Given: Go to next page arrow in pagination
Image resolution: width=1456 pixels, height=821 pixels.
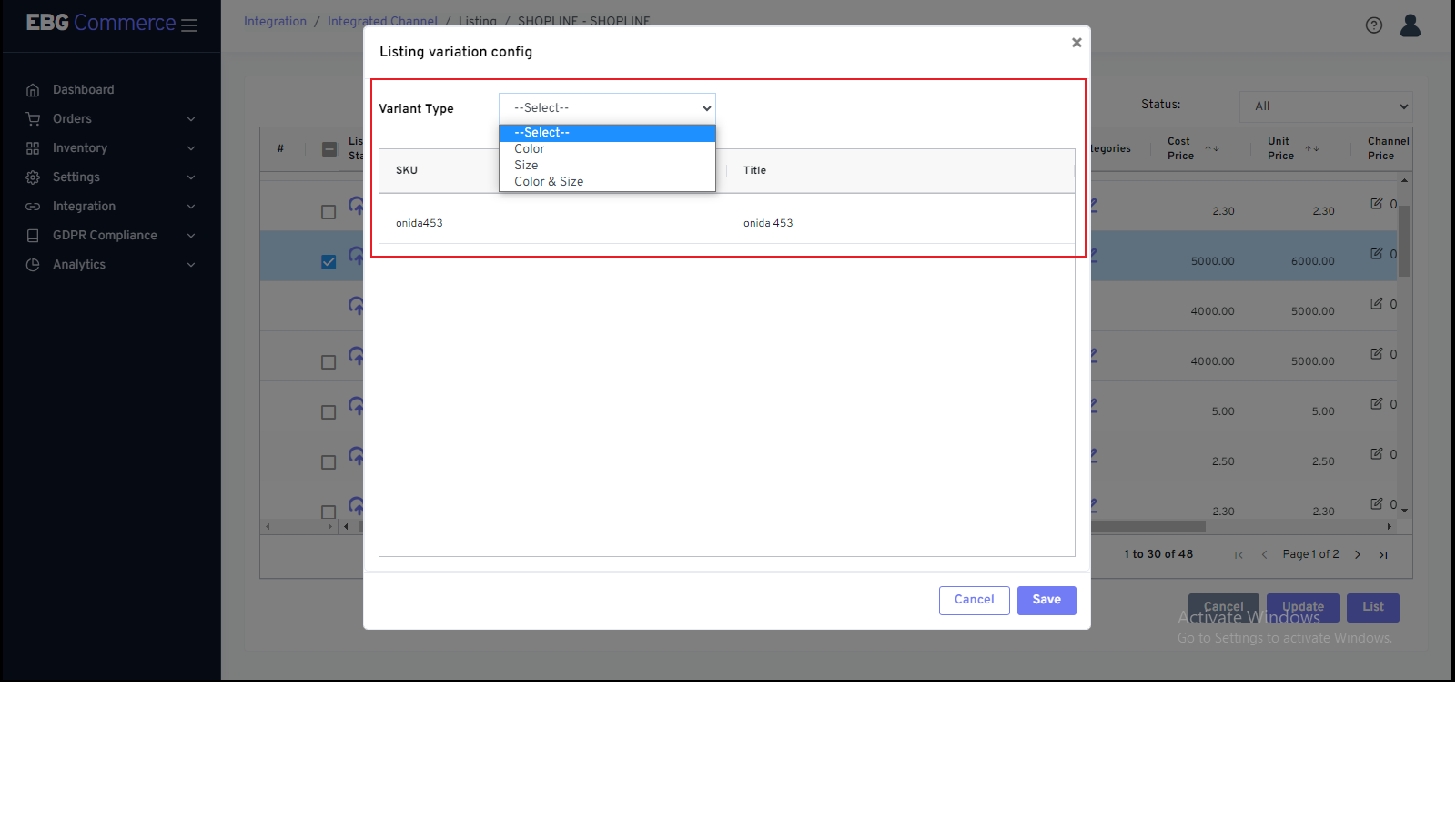Looking at the screenshot, I should pos(1357,554).
